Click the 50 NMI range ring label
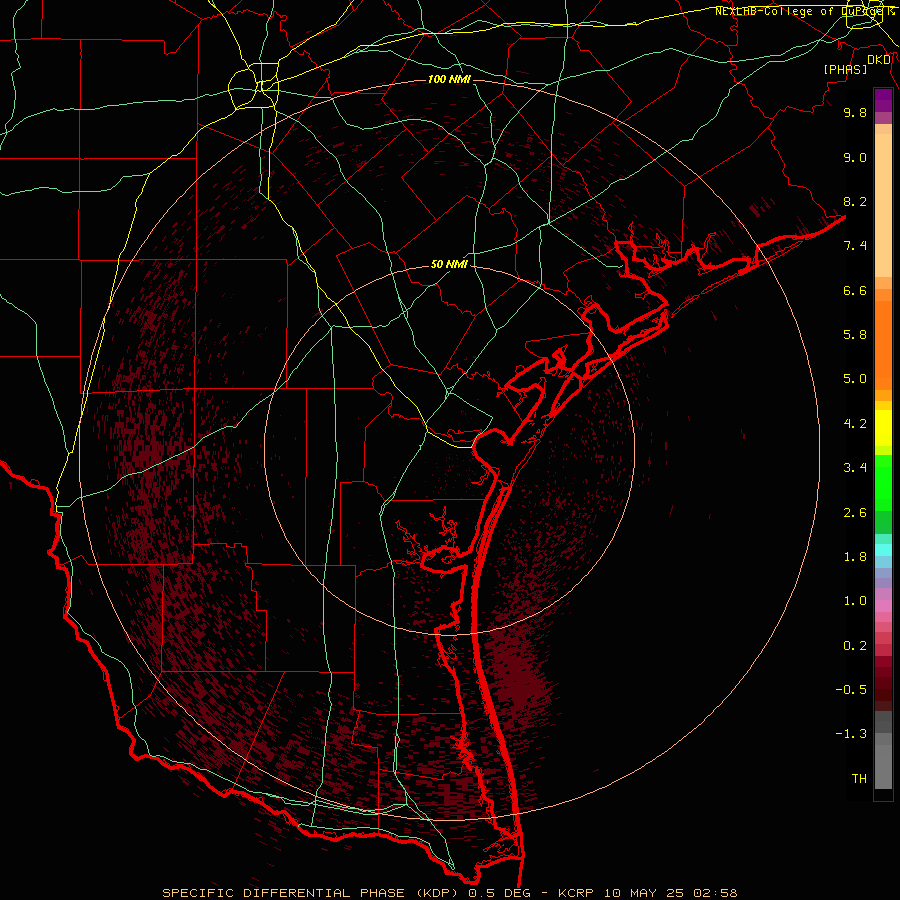The width and height of the screenshot is (900, 900). 449,264
